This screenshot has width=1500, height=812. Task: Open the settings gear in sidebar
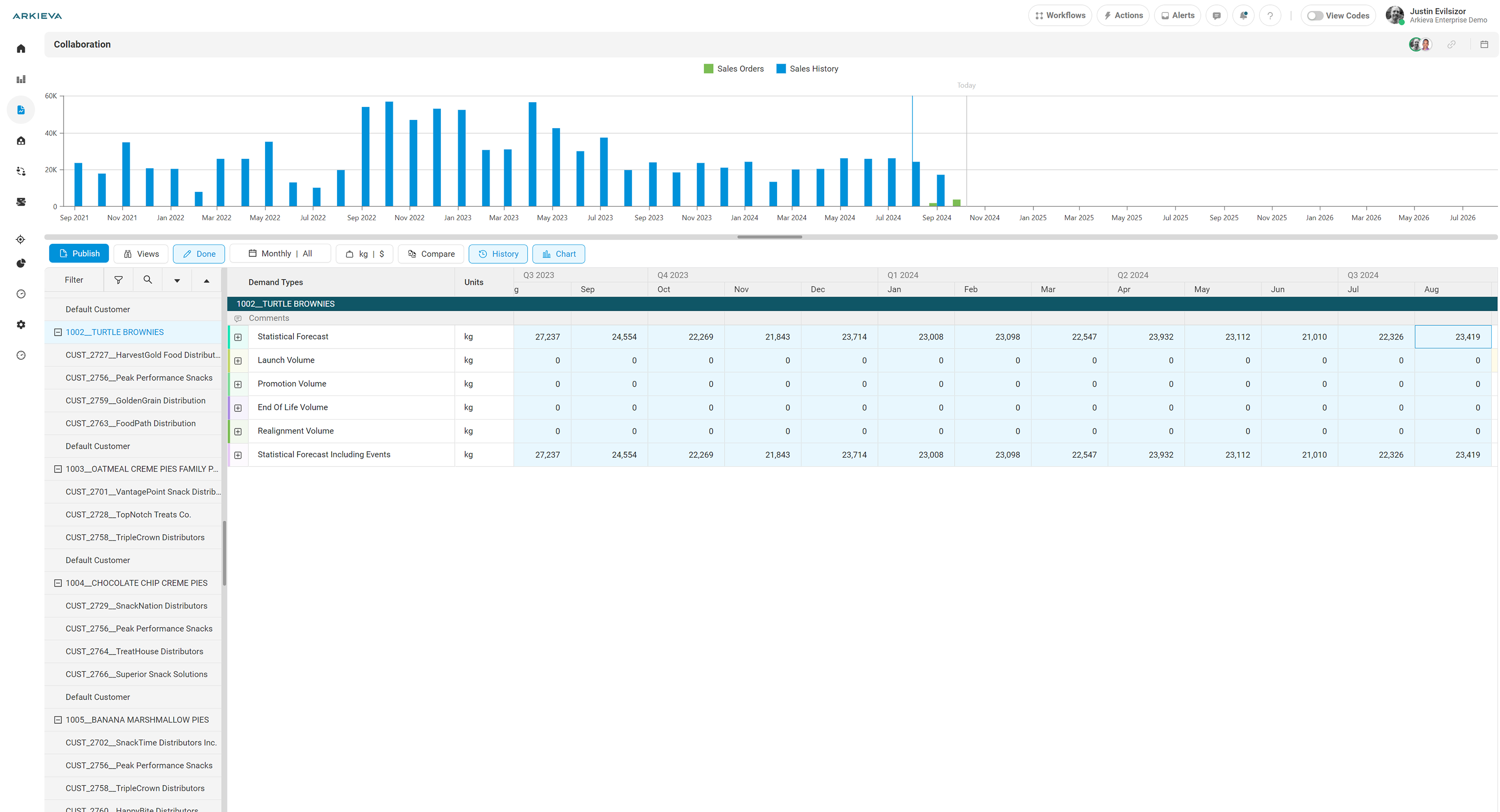click(x=21, y=325)
